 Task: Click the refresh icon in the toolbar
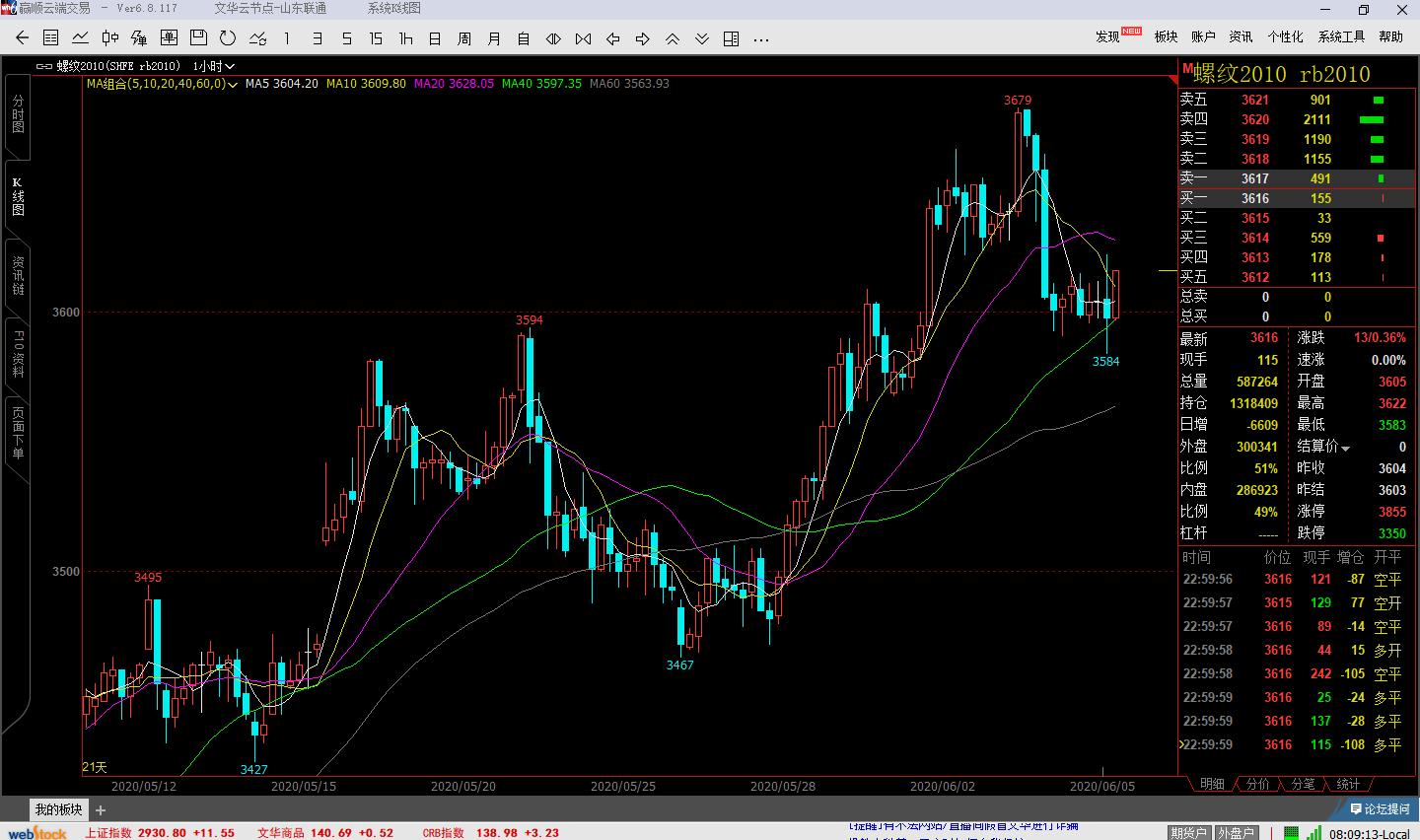pyautogui.click(x=228, y=38)
